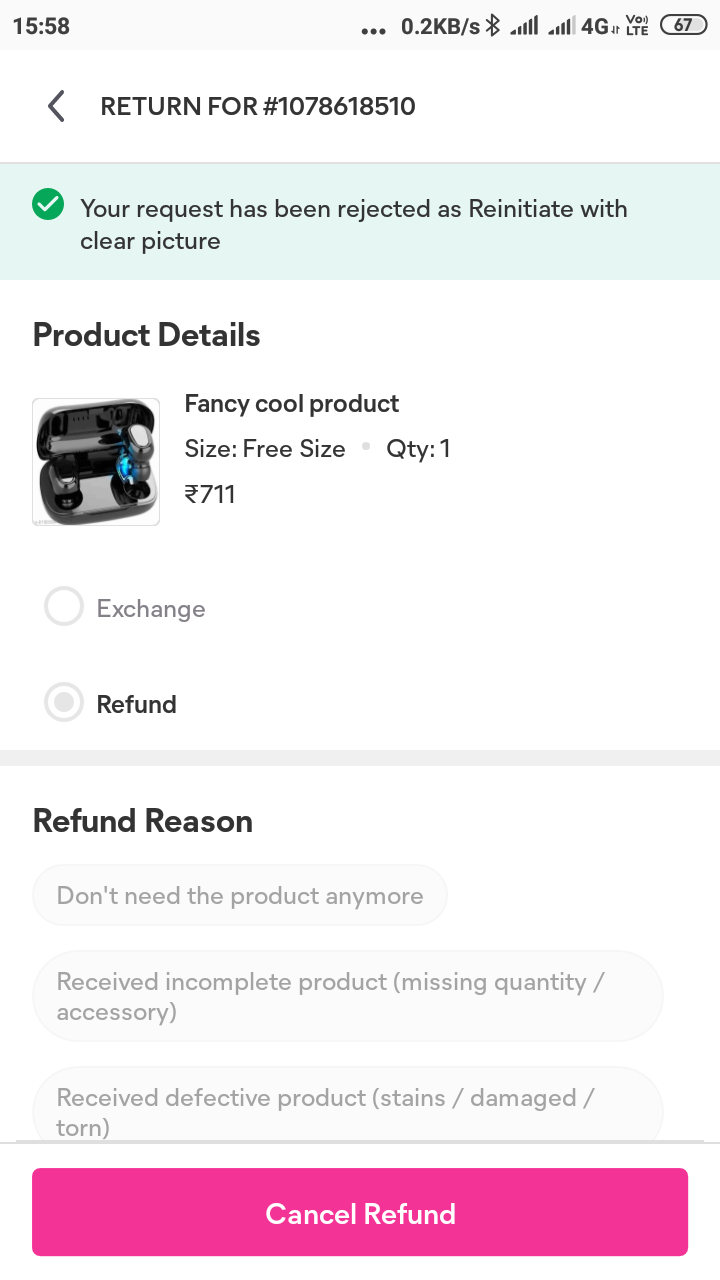Viewport: 720px width, 1280px height.
Task: Open the earbuds product thumbnail
Action: tap(96, 462)
